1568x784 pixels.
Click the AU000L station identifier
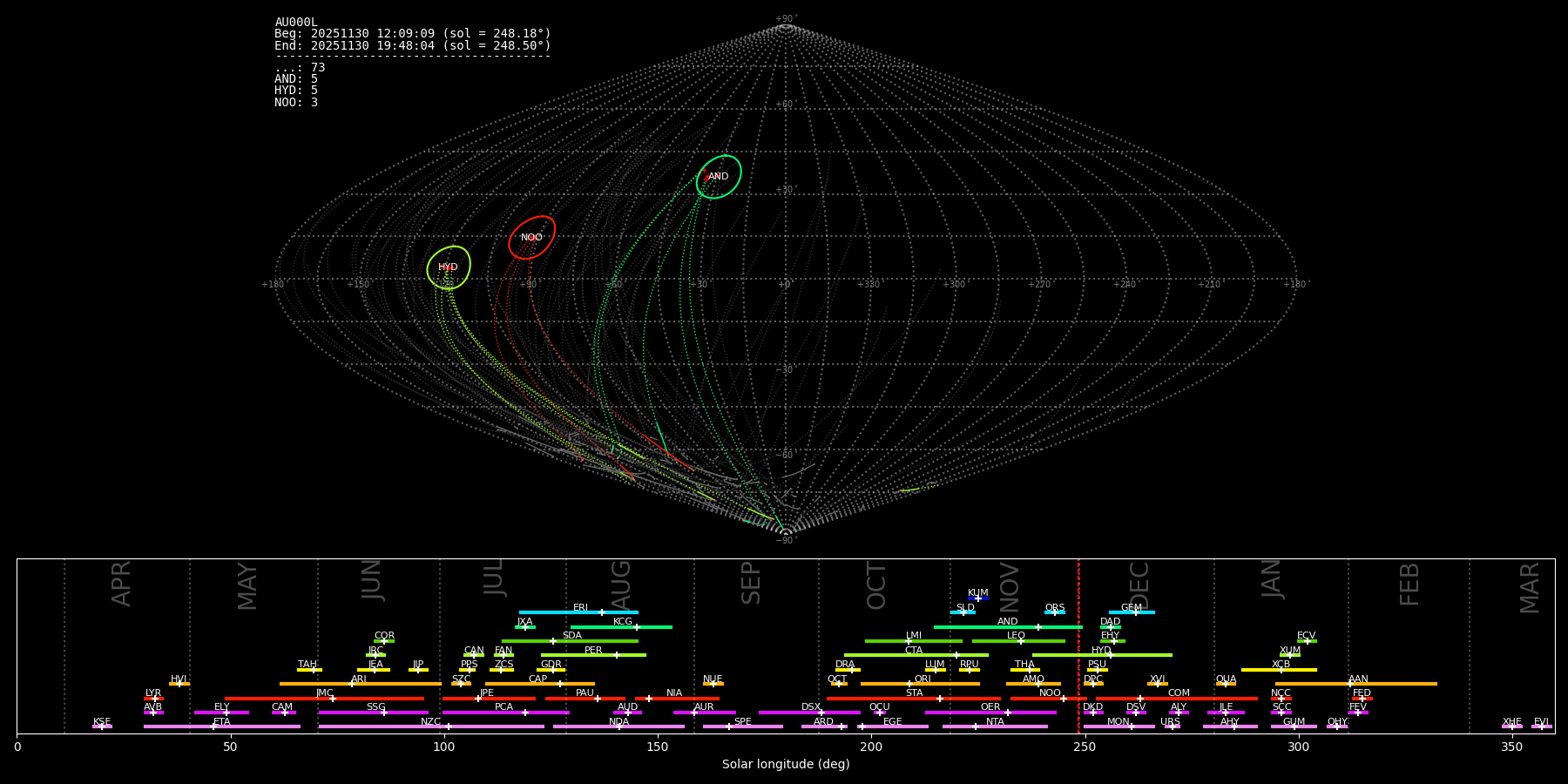tap(296, 23)
